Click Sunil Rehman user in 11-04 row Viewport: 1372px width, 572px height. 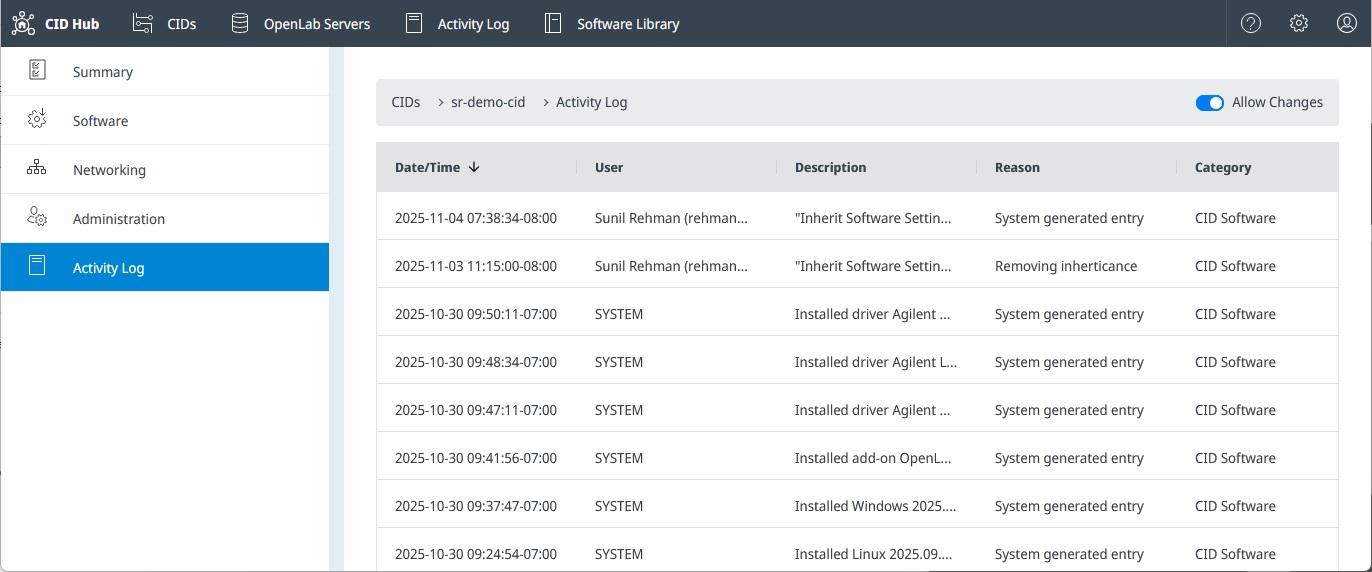point(671,218)
